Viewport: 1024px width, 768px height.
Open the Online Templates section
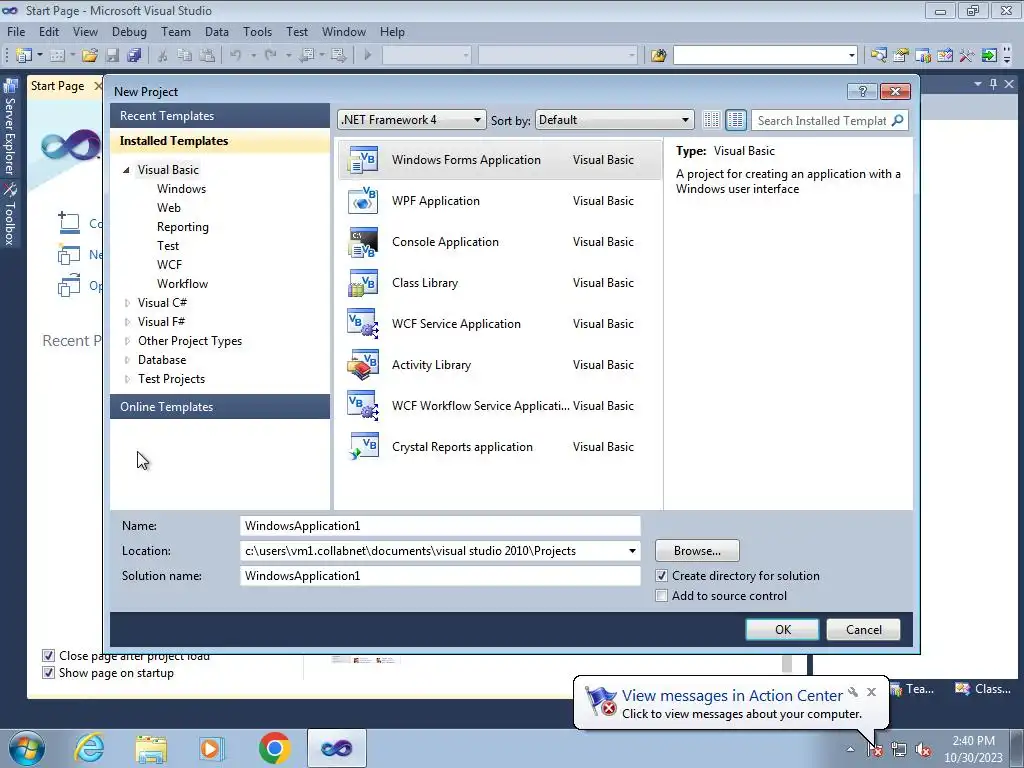coord(220,406)
